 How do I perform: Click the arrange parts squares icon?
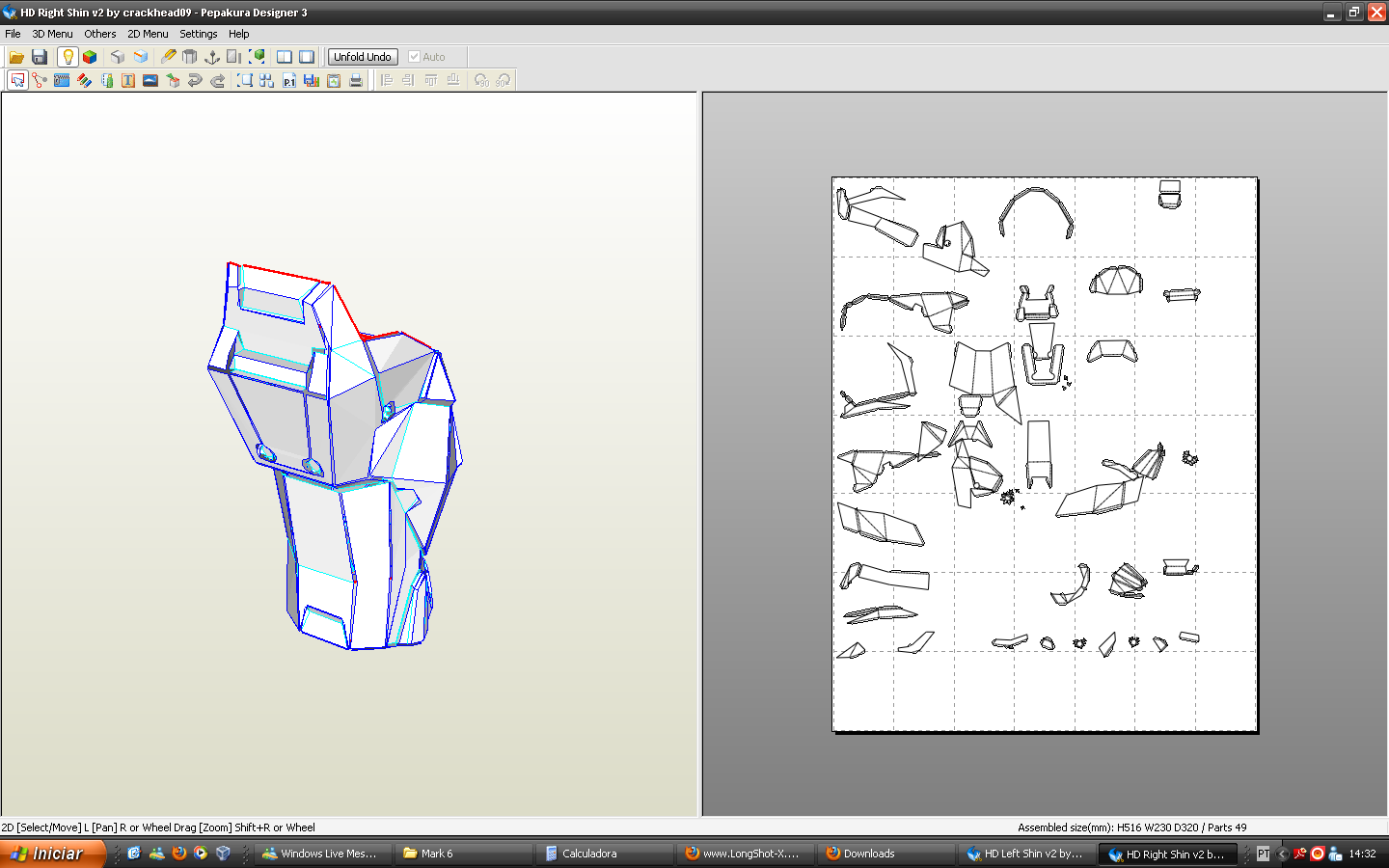click(267, 80)
